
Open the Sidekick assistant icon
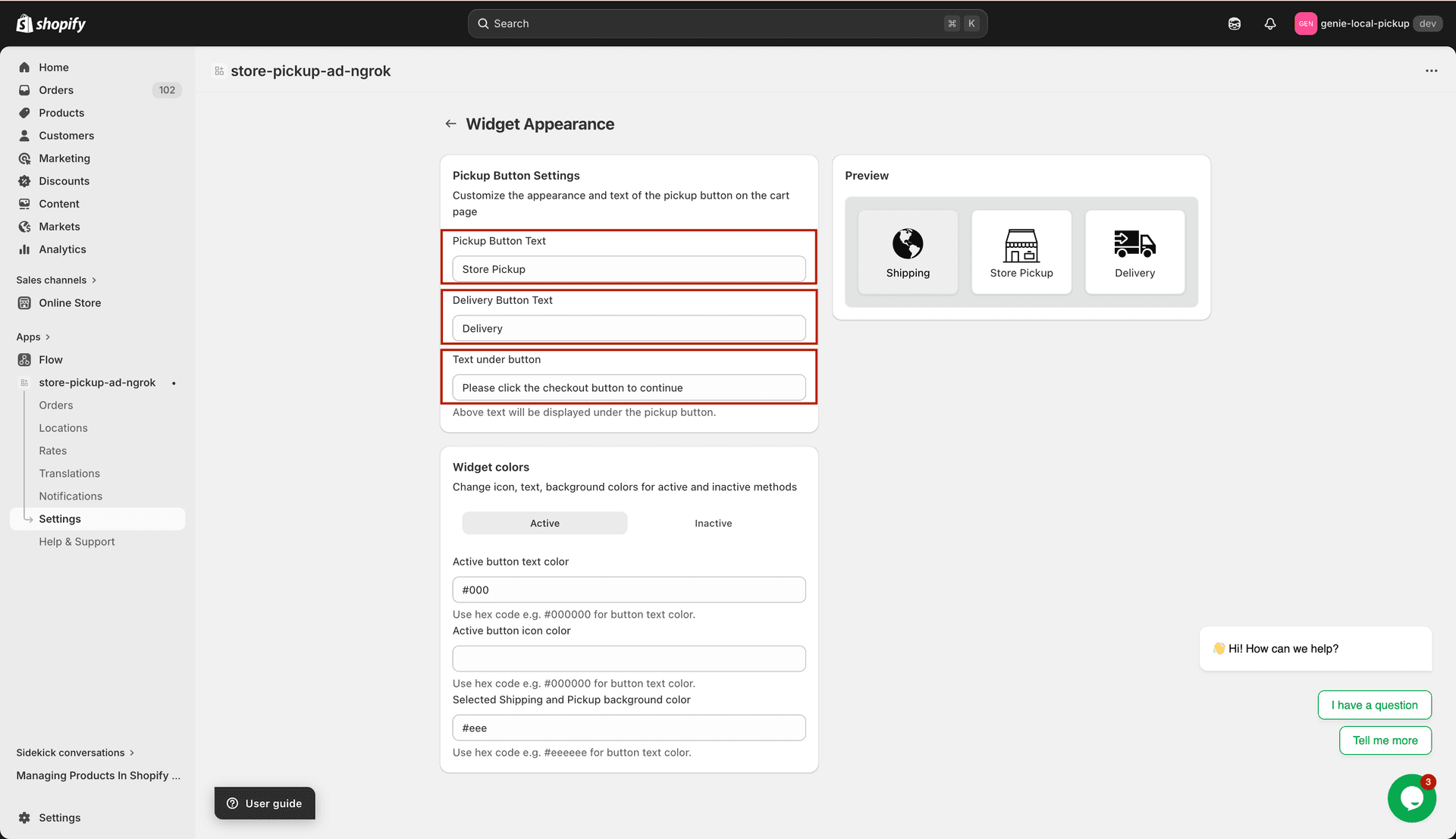pyautogui.click(x=1234, y=23)
